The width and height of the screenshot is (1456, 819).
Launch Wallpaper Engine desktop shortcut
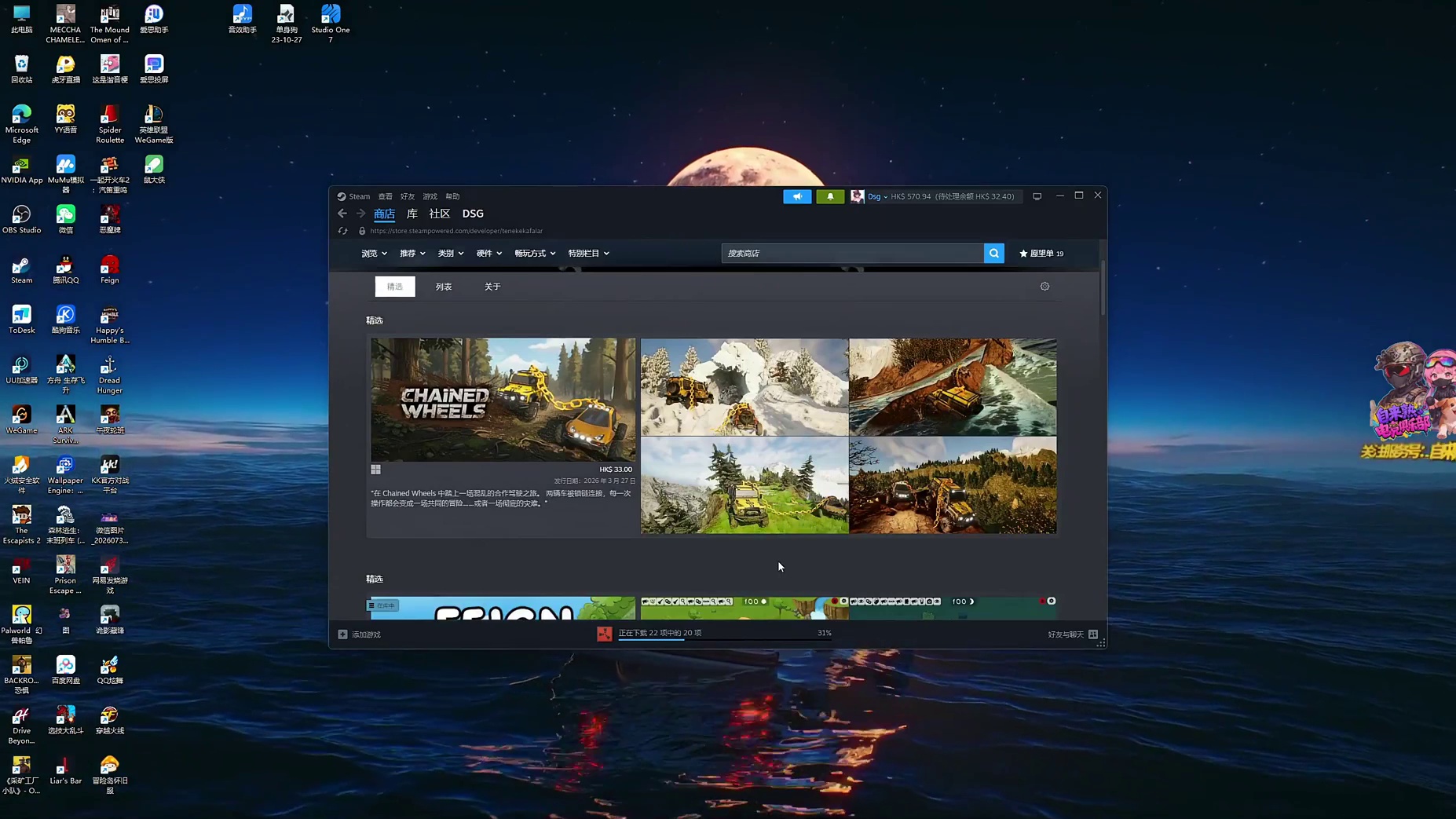coord(65,475)
